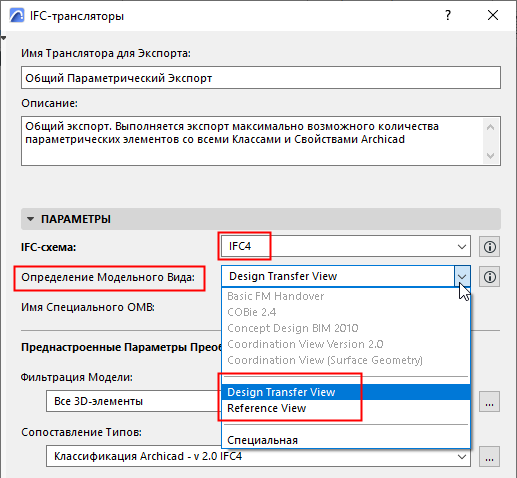517x478 pixels.
Task: Click the description scrollbar up arrow
Action: pyautogui.click(x=490, y=127)
